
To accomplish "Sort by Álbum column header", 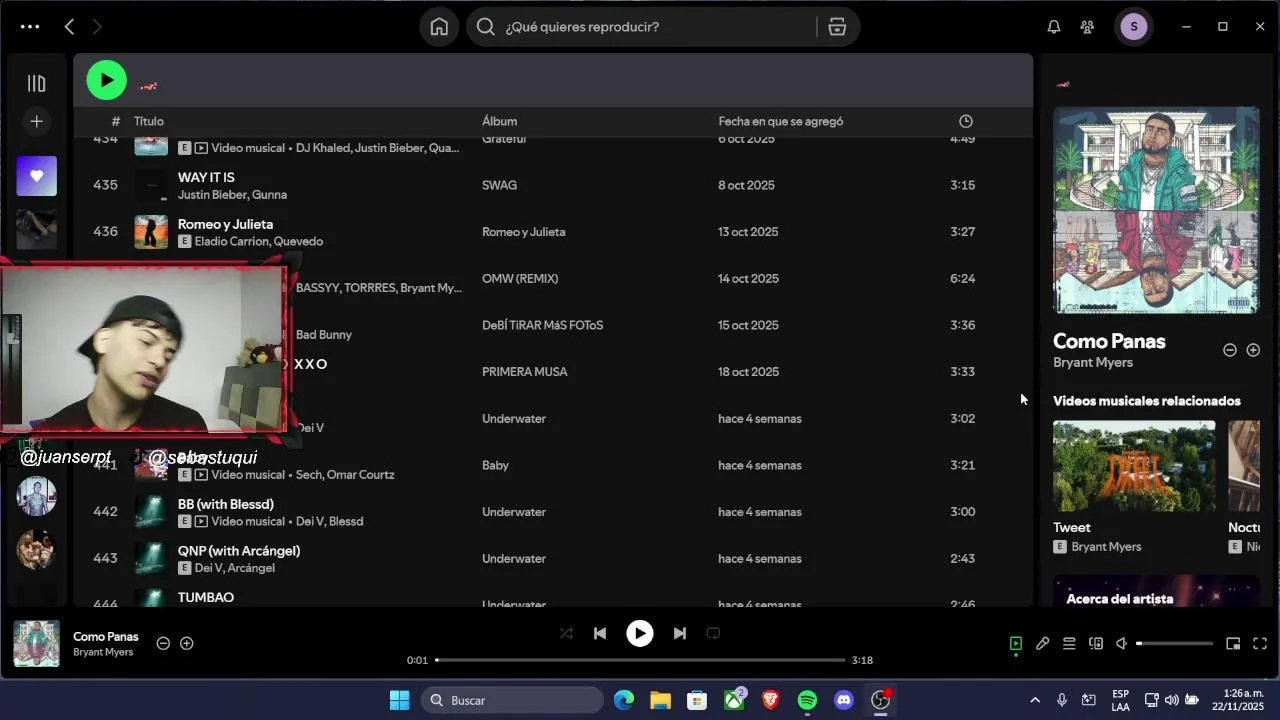I will click(x=499, y=121).
